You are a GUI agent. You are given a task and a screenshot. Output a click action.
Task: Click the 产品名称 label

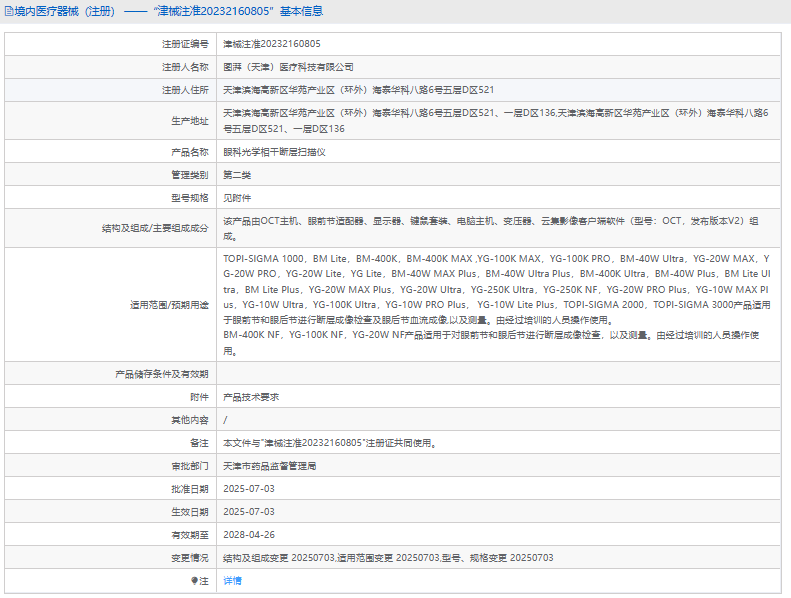pyautogui.click(x=190, y=152)
